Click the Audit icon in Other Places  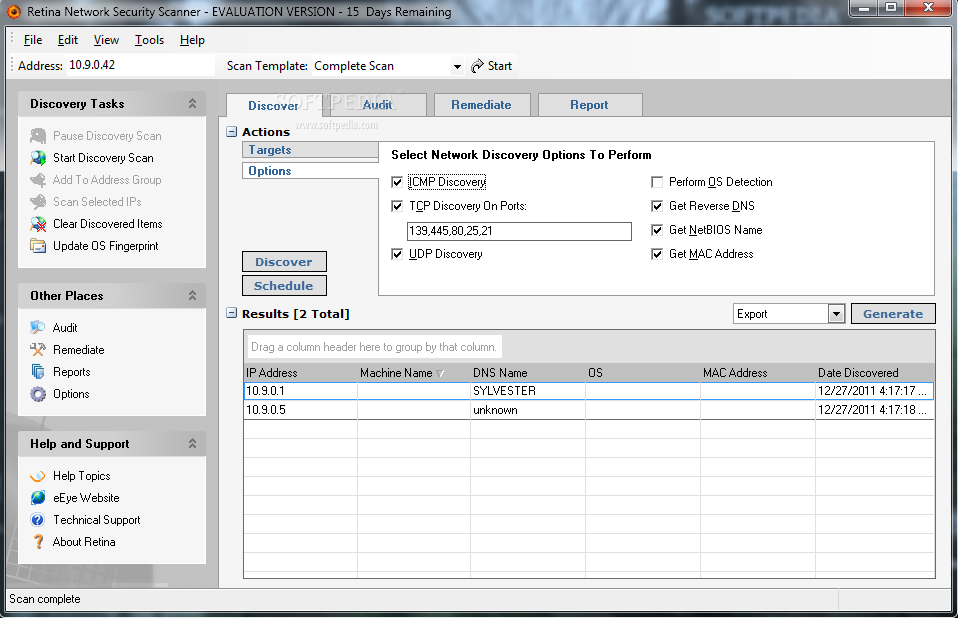38,327
